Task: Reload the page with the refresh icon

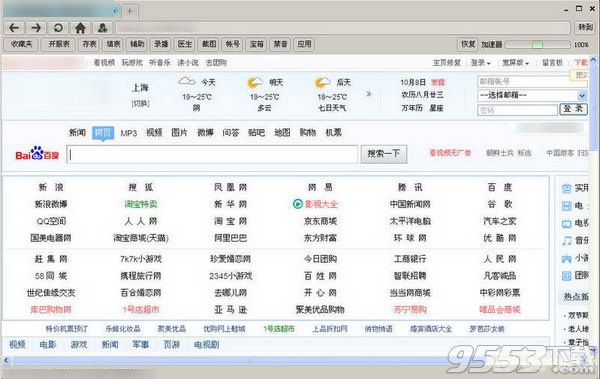Action: pos(58,28)
